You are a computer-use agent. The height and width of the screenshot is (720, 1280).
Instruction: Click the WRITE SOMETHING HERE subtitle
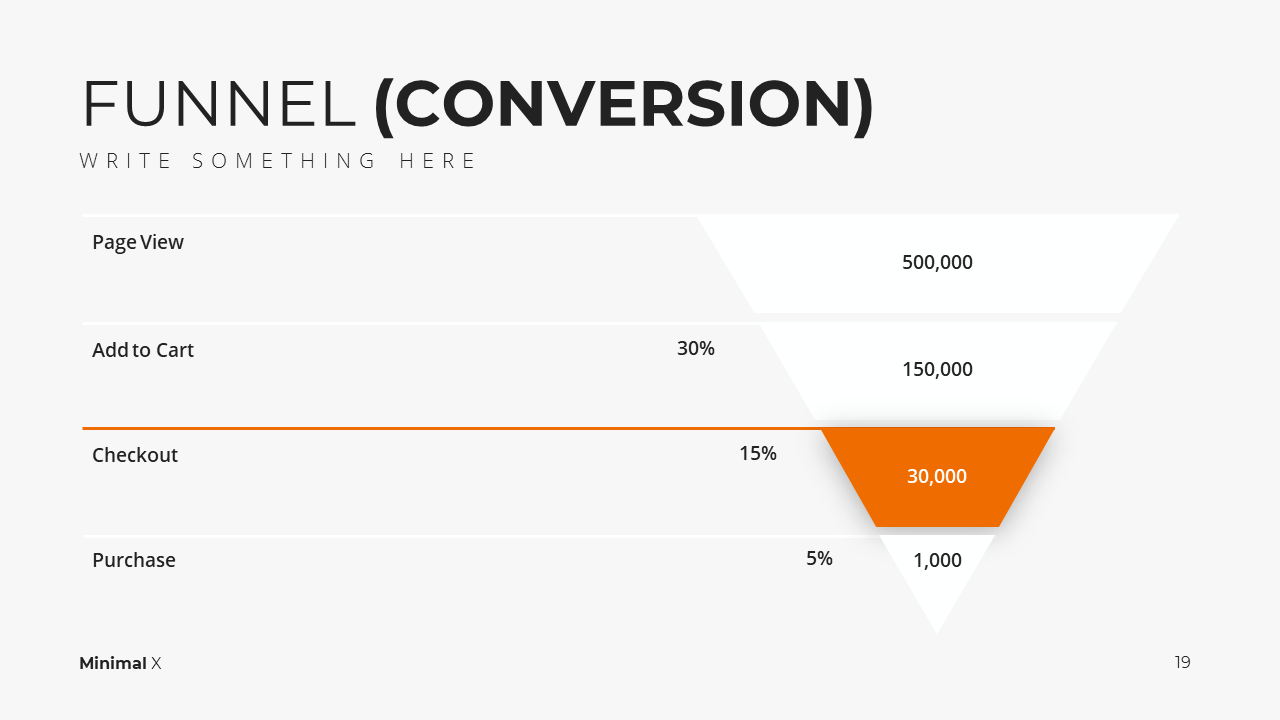click(x=279, y=161)
